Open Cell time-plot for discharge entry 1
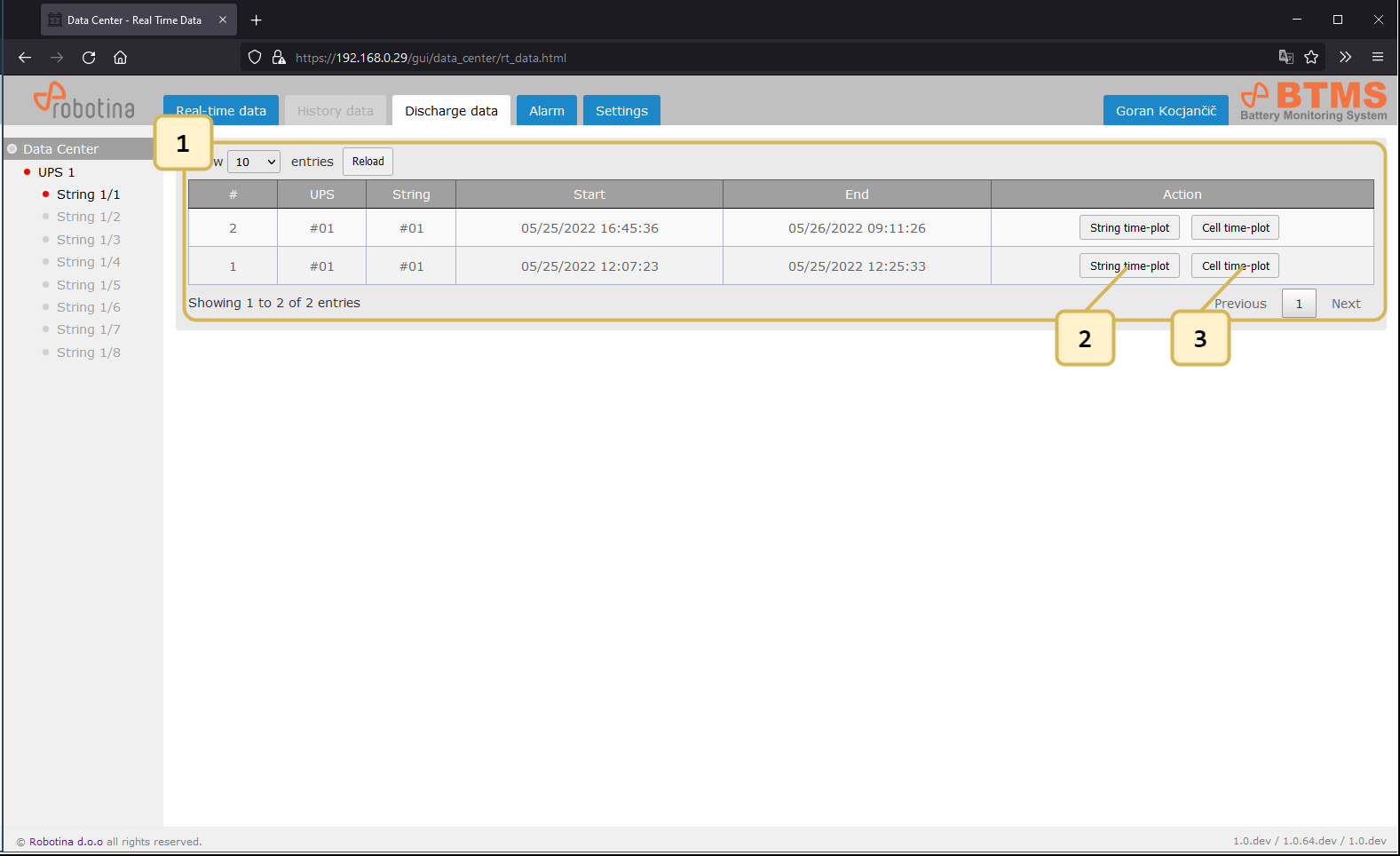1400x856 pixels. pos(1235,266)
